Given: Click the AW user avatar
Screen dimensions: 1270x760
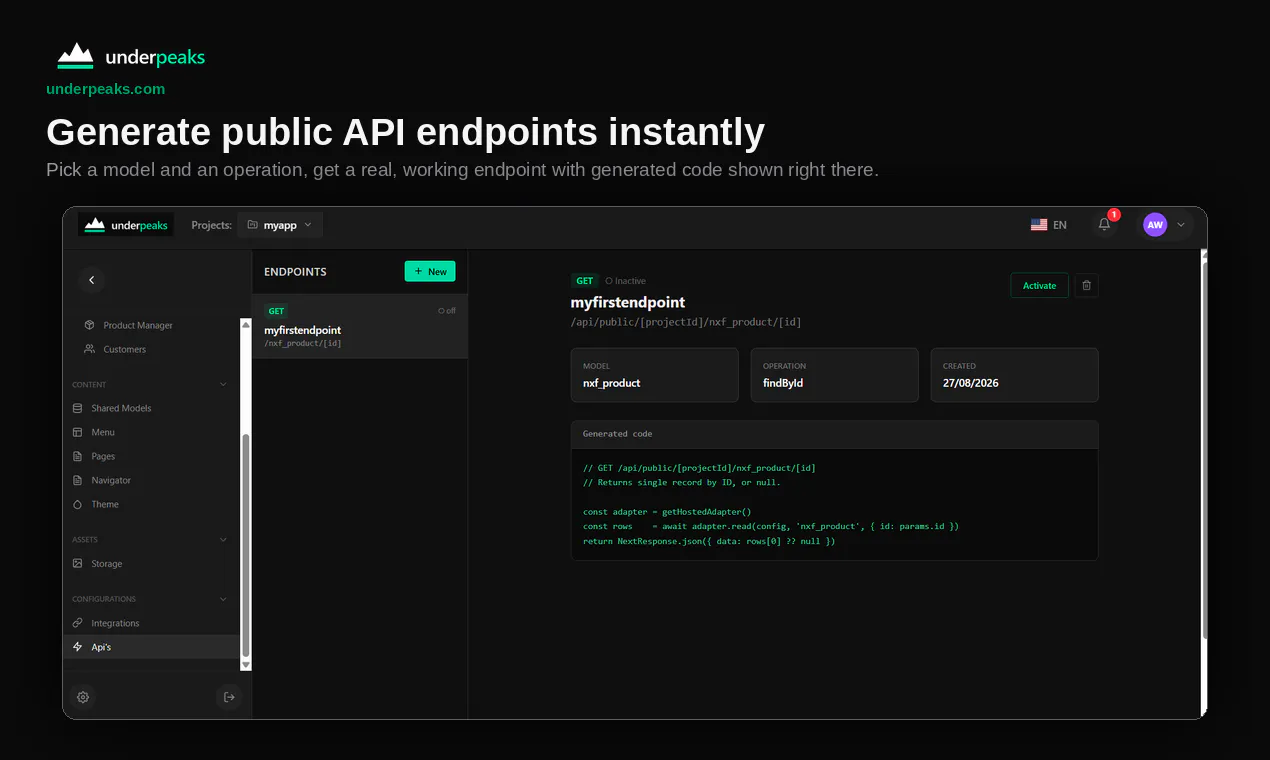Looking at the screenshot, I should [1155, 225].
